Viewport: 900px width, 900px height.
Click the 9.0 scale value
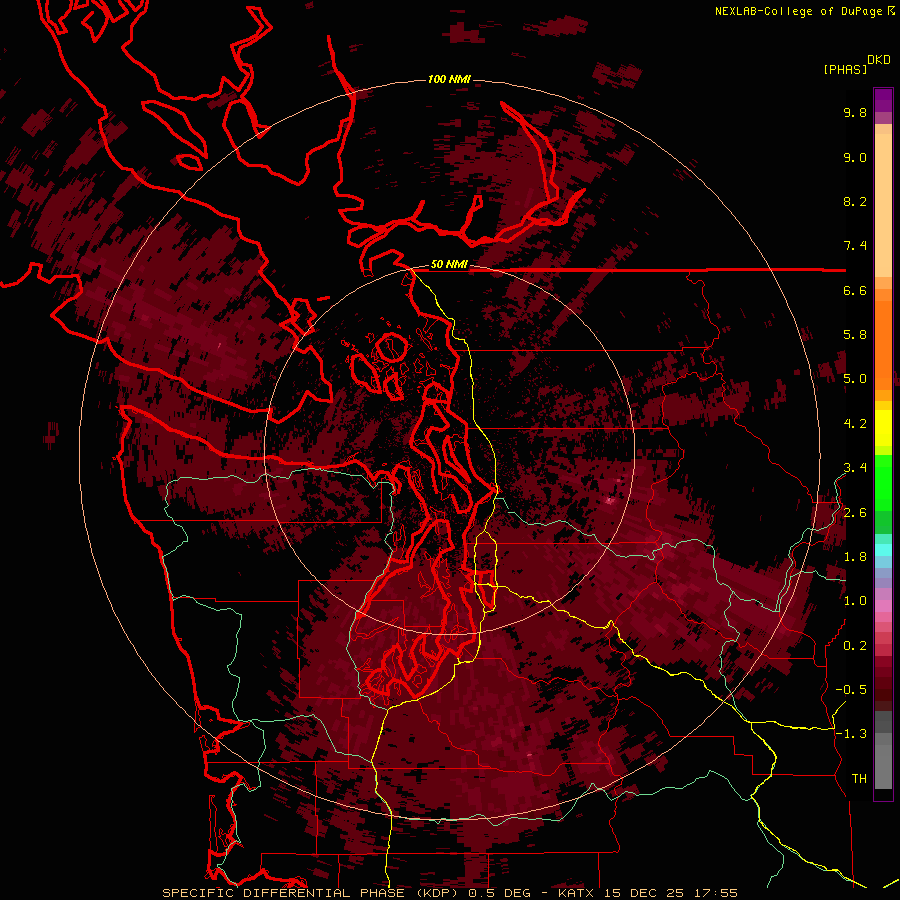tap(855, 157)
